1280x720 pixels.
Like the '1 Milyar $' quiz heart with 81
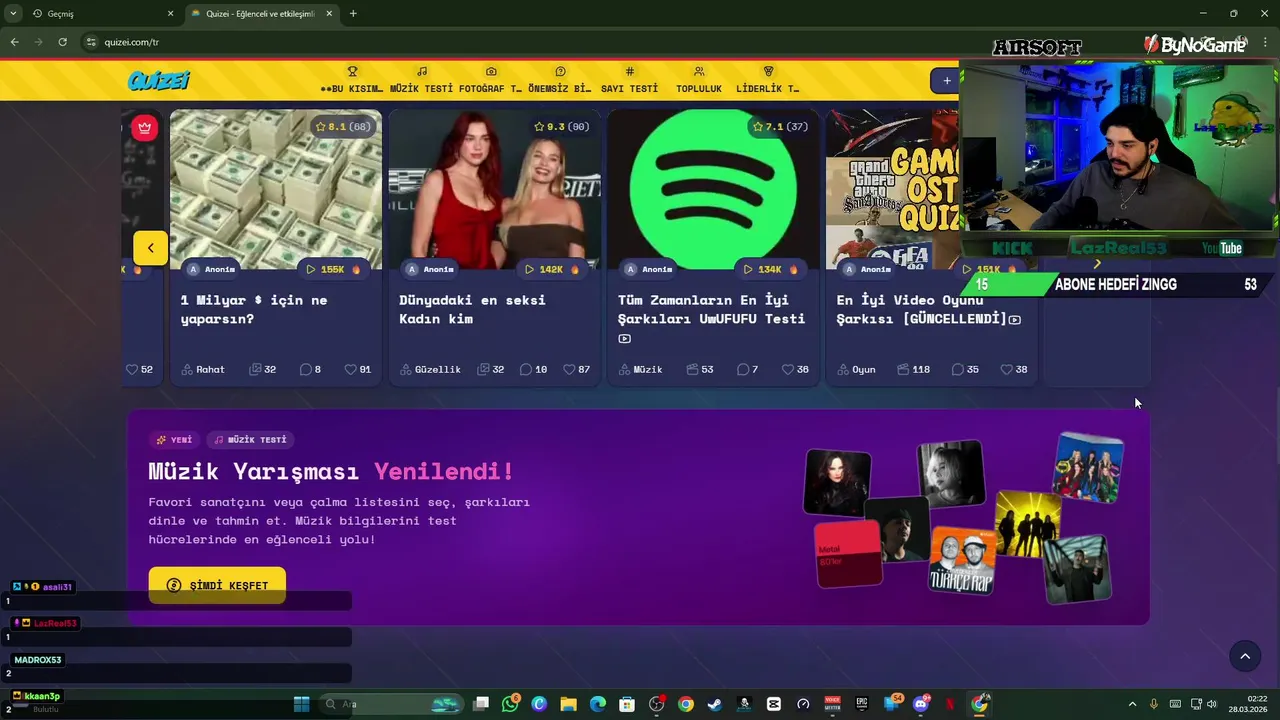[357, 369]
